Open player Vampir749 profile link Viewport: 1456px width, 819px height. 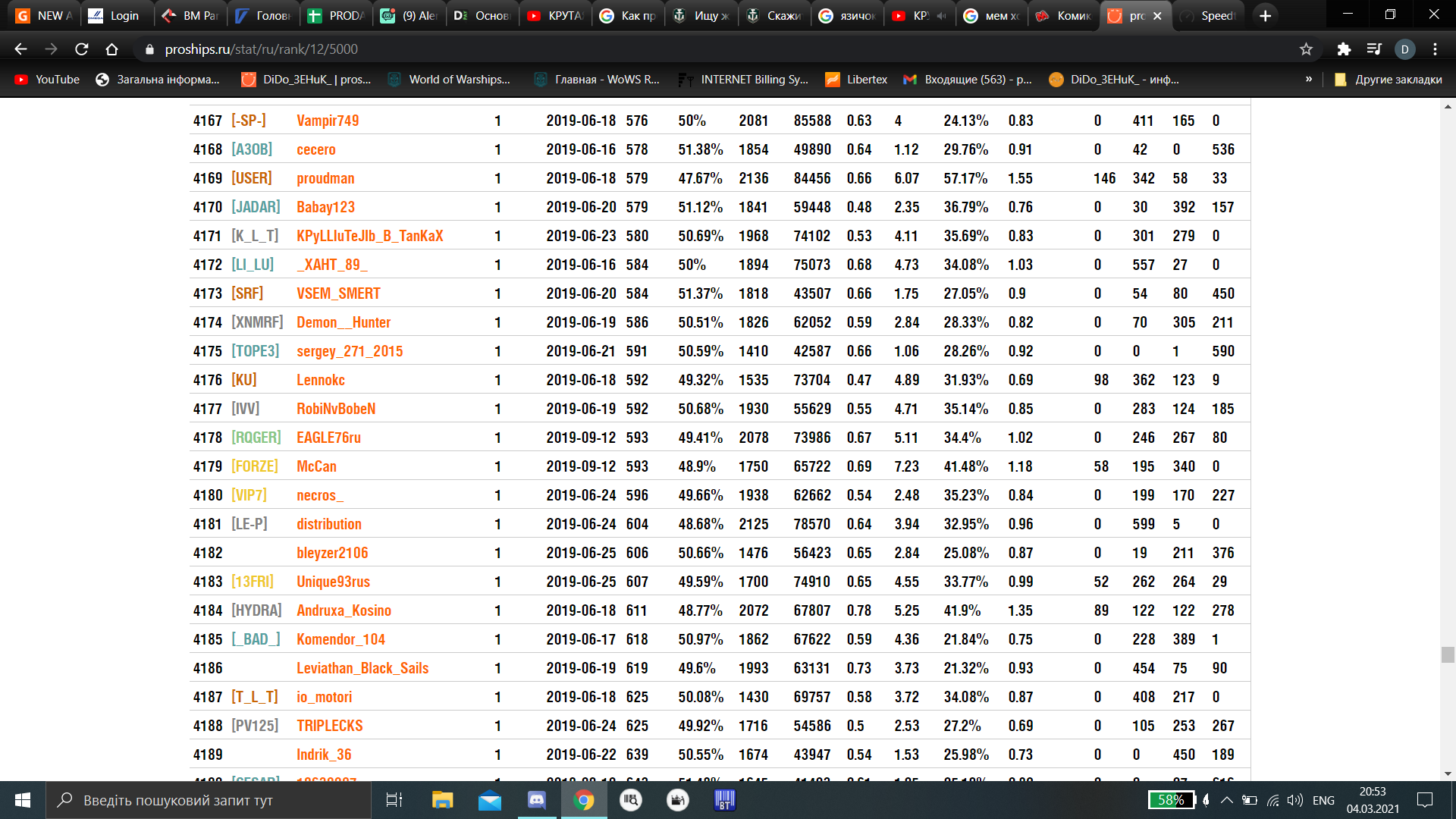point(328,121)
